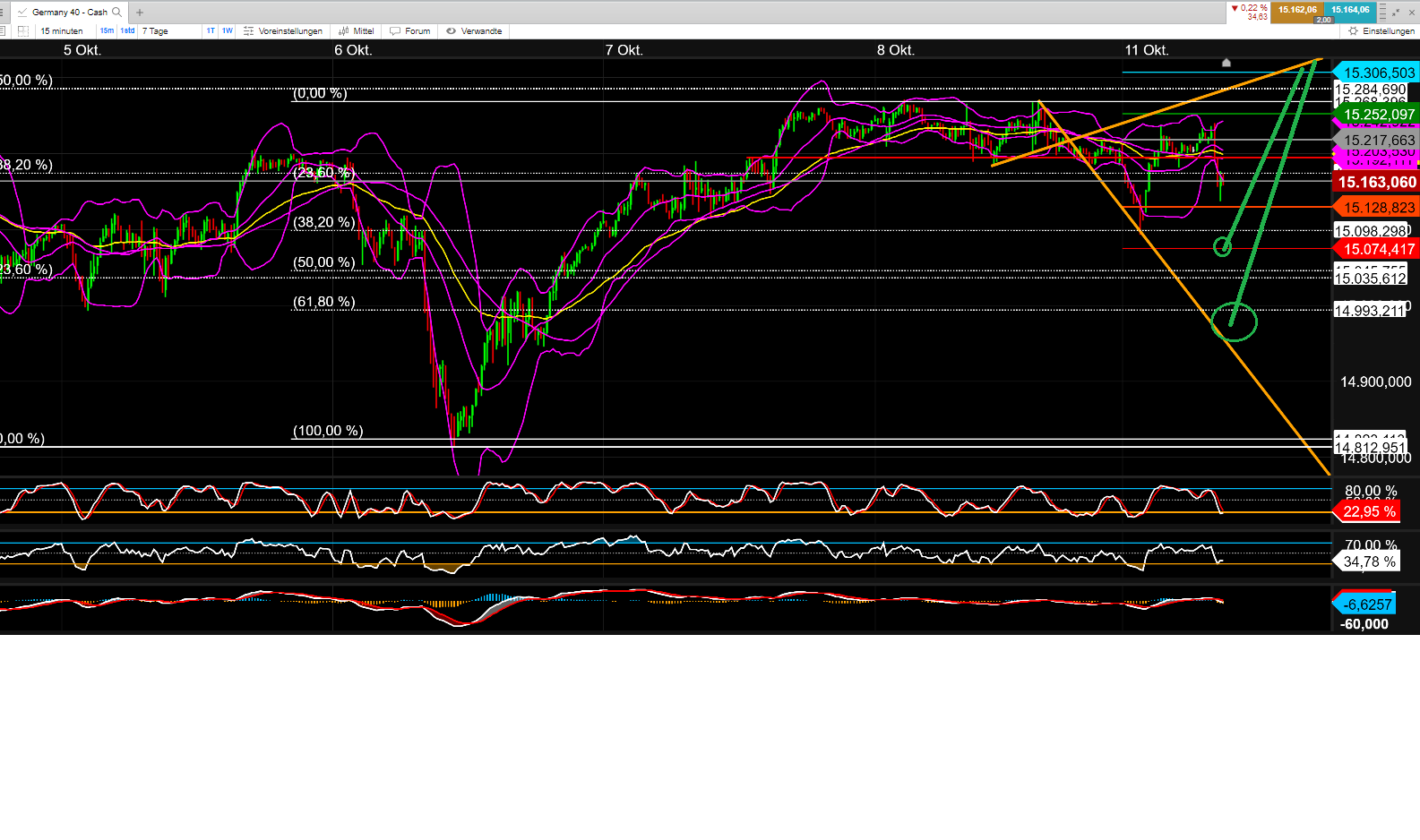Click the Einstellungen gear icon

point(1353,31)
